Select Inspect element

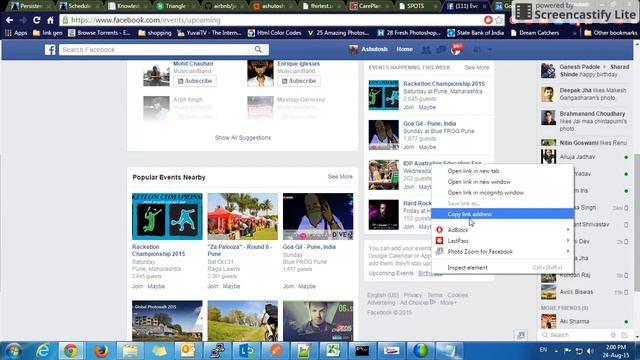[502, 267]
